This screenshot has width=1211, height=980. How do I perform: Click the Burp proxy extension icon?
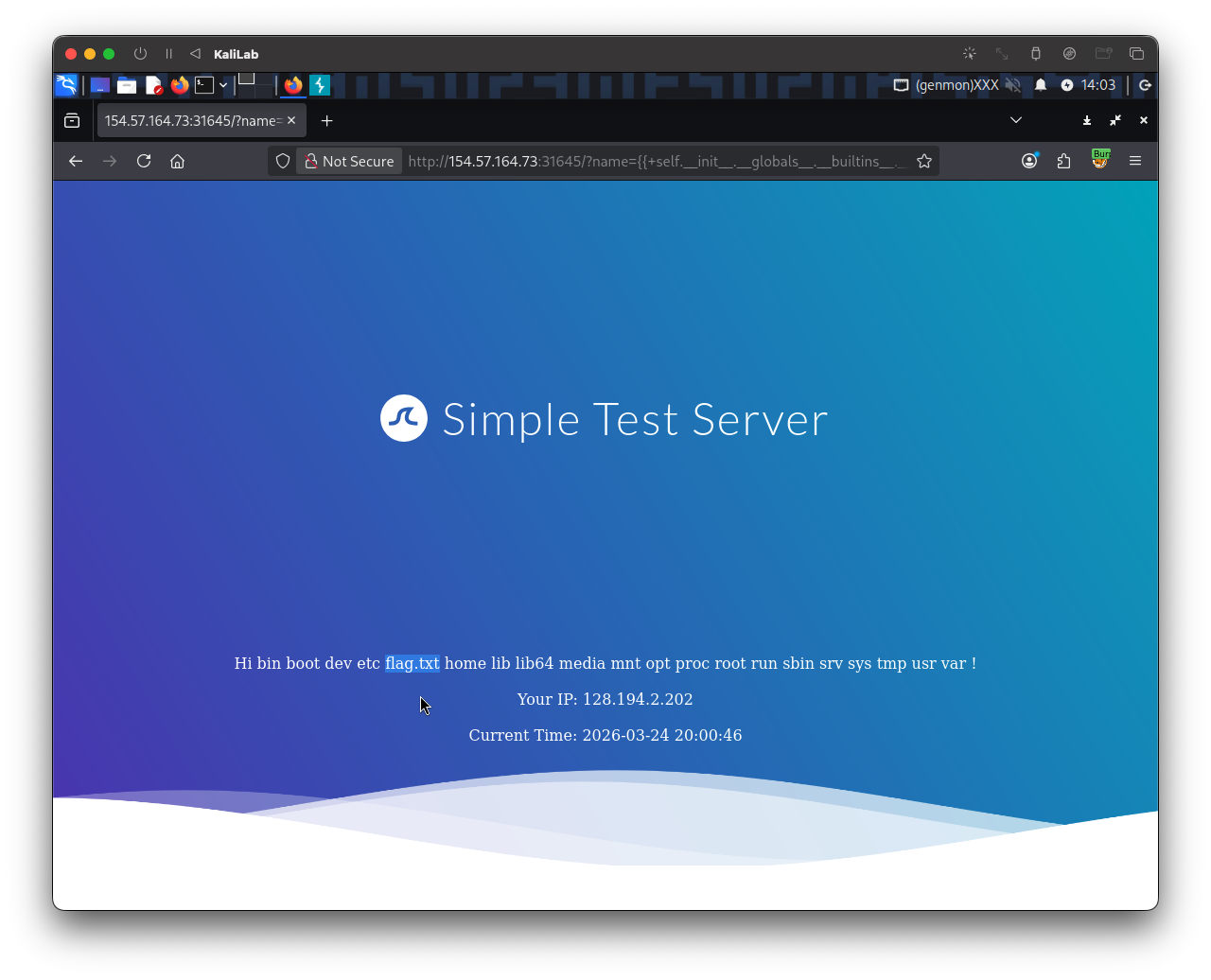[1100, 161]
